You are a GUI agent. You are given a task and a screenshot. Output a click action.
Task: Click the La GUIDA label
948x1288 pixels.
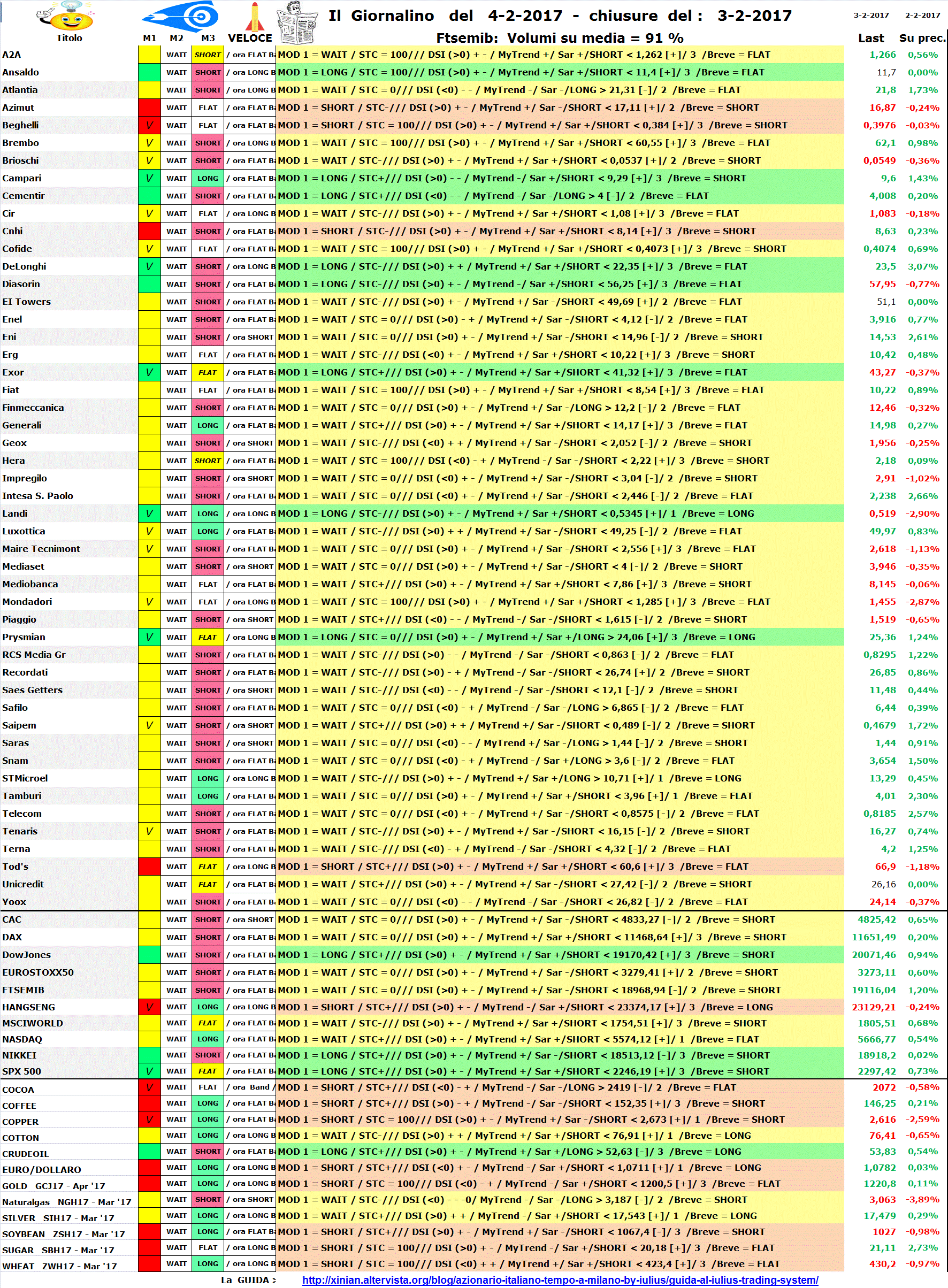(x=248, y=1280)
